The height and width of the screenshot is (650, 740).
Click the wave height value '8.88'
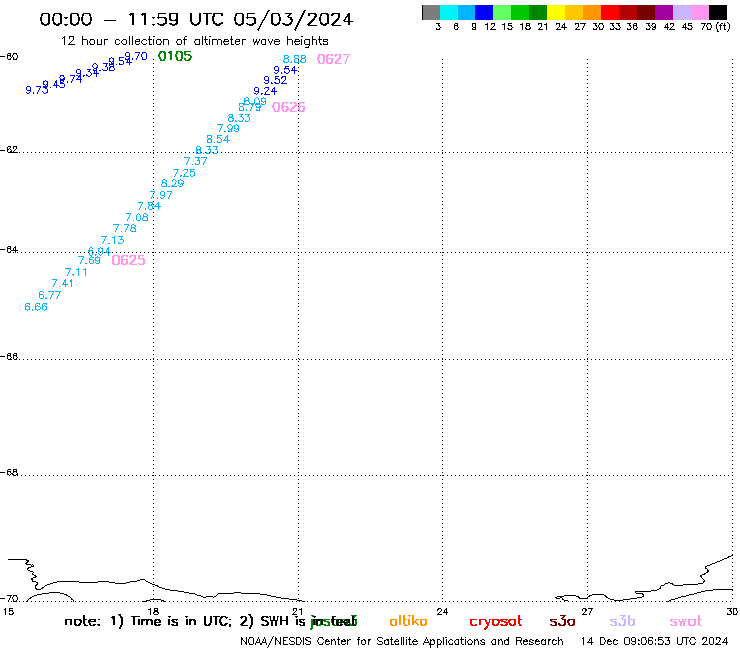[x=294, y=59]
